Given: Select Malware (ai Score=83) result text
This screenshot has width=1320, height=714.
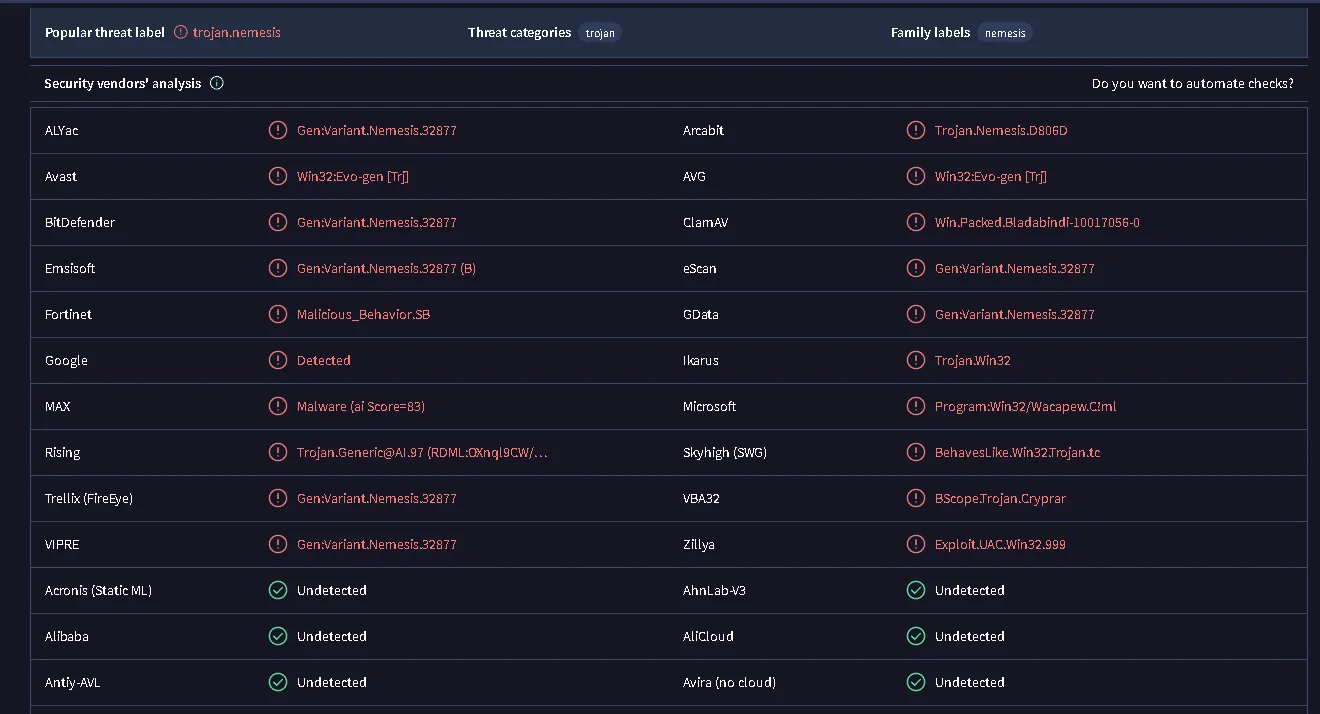Looking at the screenshot, I should pos(361,406).
